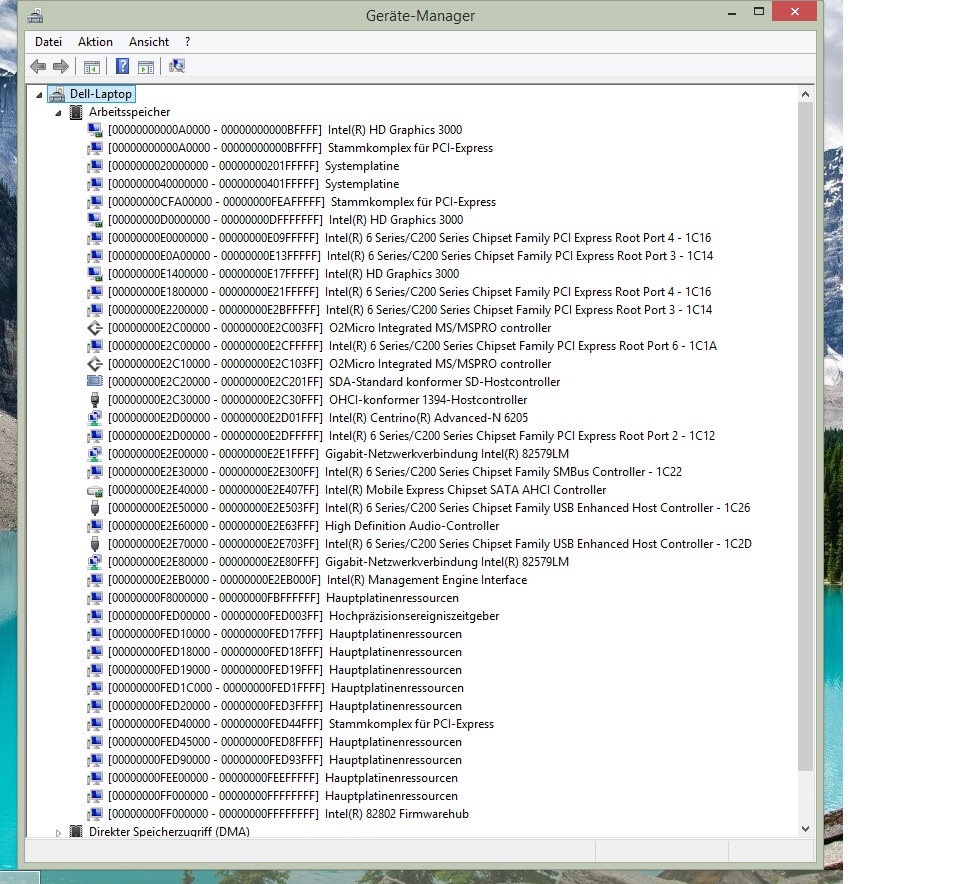This screenshot has height=884, width=960.
Task: Click the Forward arrow toolbar icon
Action: (61, 66)
